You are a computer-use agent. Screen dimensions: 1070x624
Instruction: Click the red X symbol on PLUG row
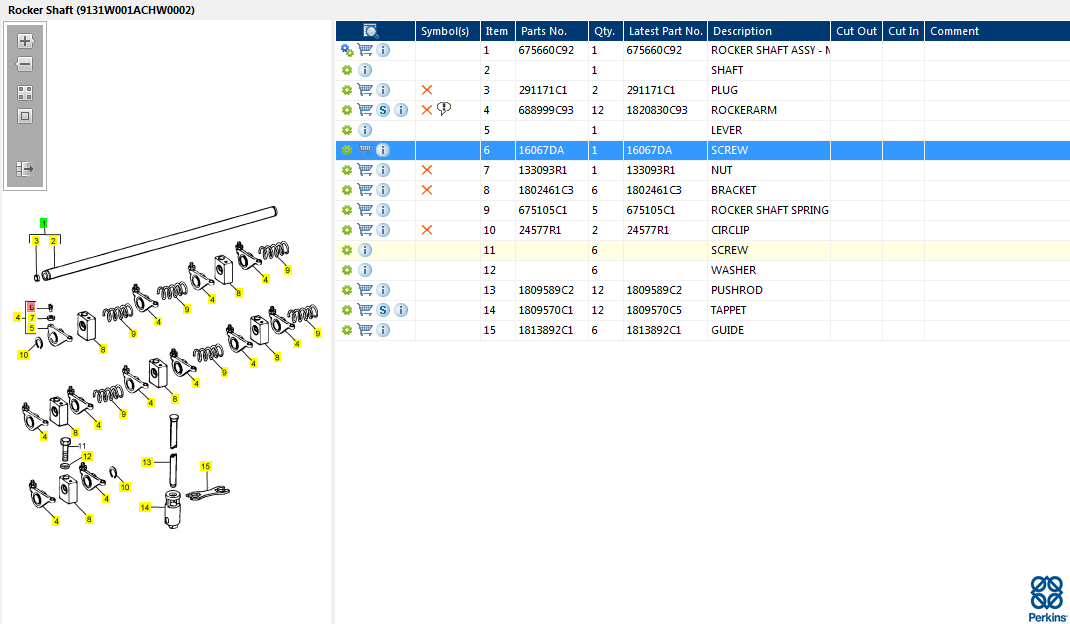tap(427, 89)
